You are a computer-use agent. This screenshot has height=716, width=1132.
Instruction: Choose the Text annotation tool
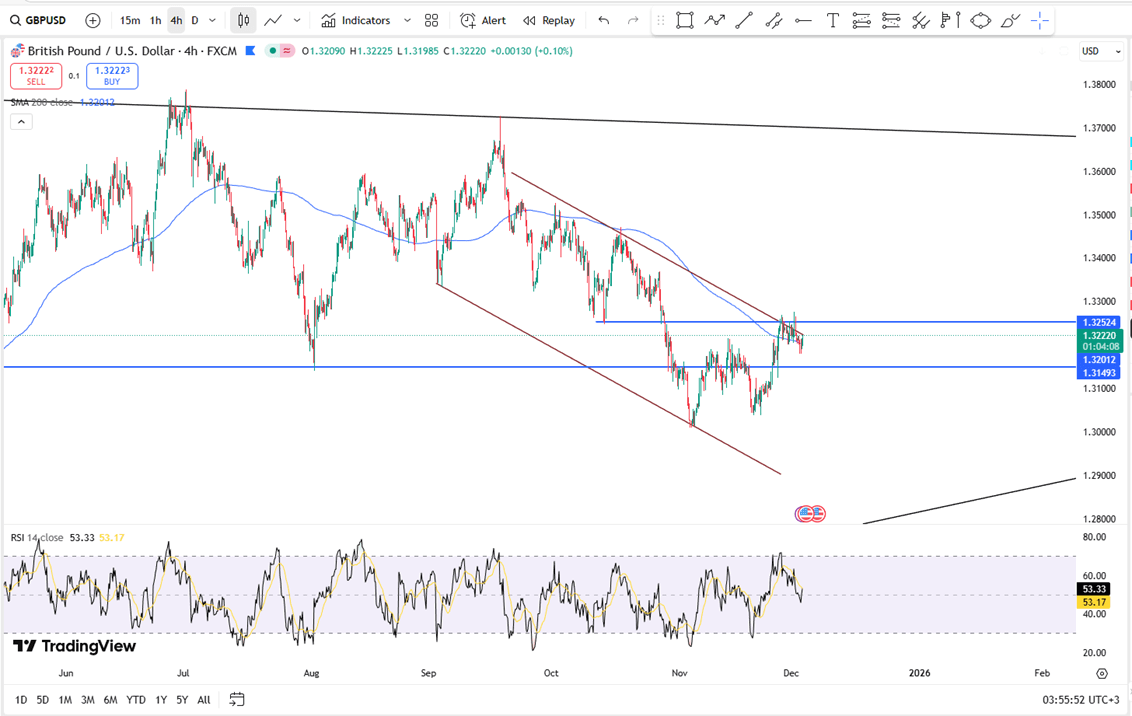(x=832, y=20)
